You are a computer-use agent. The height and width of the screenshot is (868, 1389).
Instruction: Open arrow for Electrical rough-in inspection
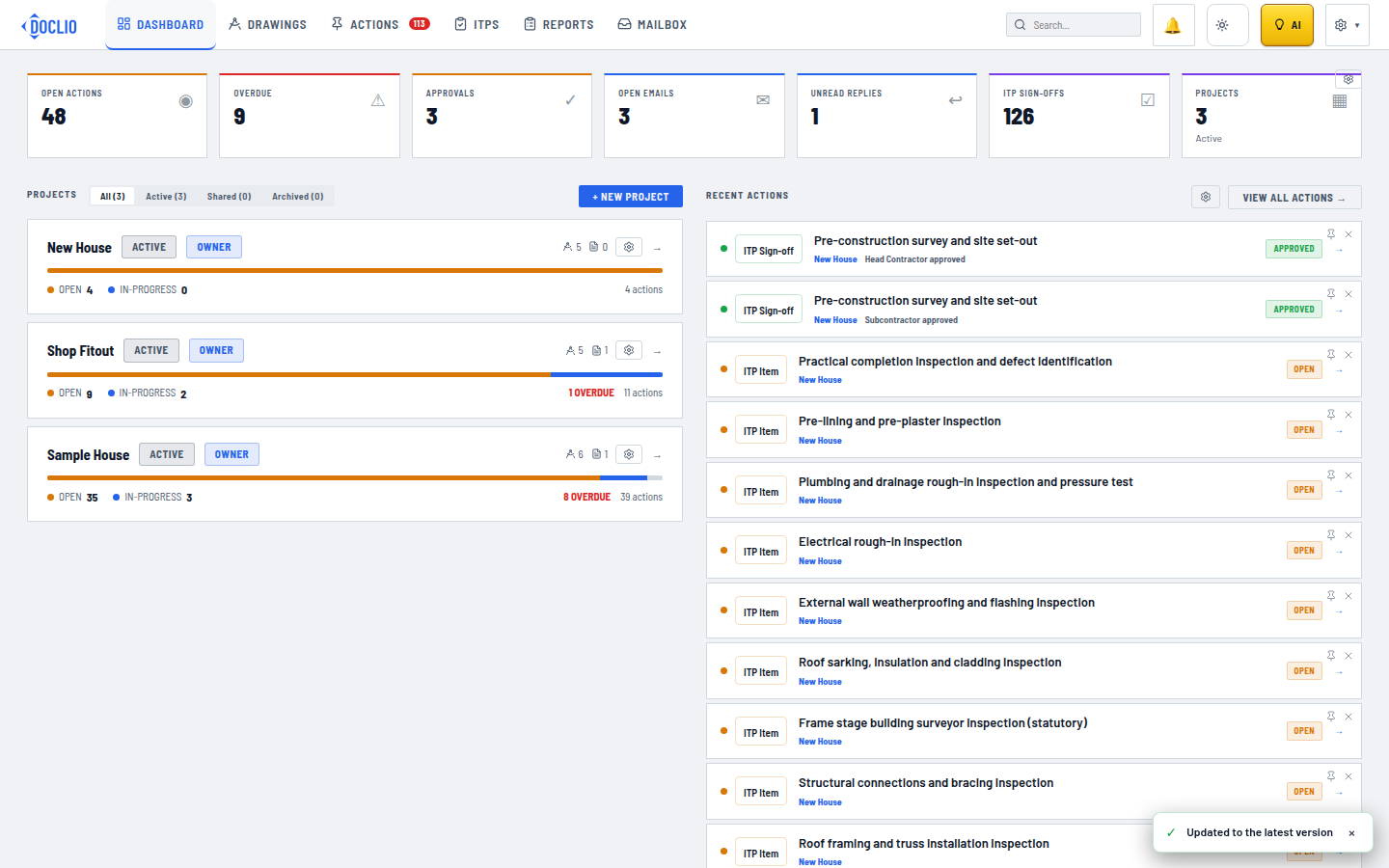pos(1340,552)
